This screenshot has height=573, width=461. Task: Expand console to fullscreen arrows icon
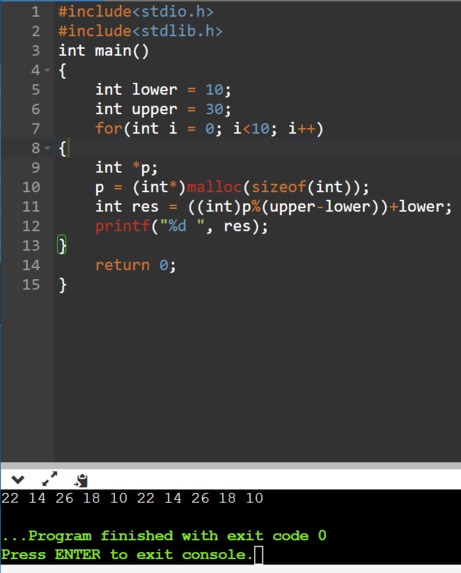click(x=50, y=479)
